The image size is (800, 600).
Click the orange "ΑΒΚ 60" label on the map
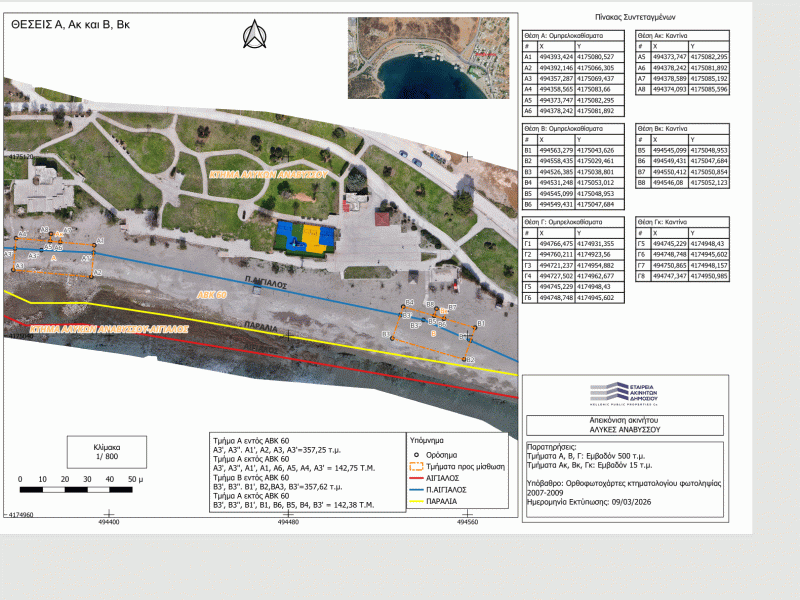[x=212, y=295]
